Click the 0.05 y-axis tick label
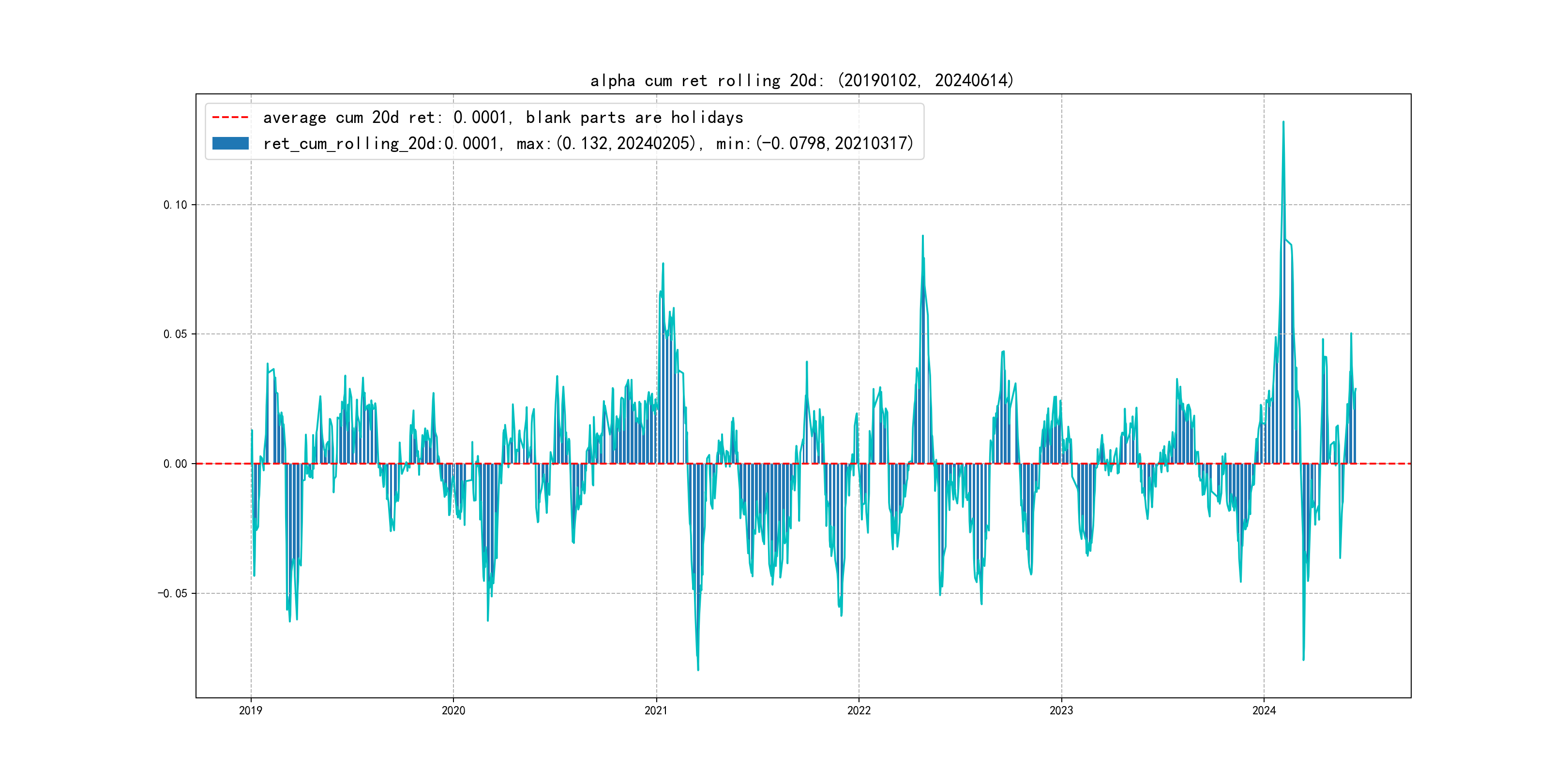This screenshot has height=784, width=1568. coord(175,334)
